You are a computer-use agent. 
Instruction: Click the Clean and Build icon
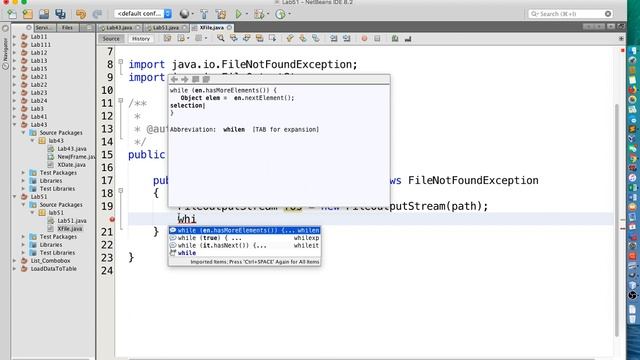(221, 14)
